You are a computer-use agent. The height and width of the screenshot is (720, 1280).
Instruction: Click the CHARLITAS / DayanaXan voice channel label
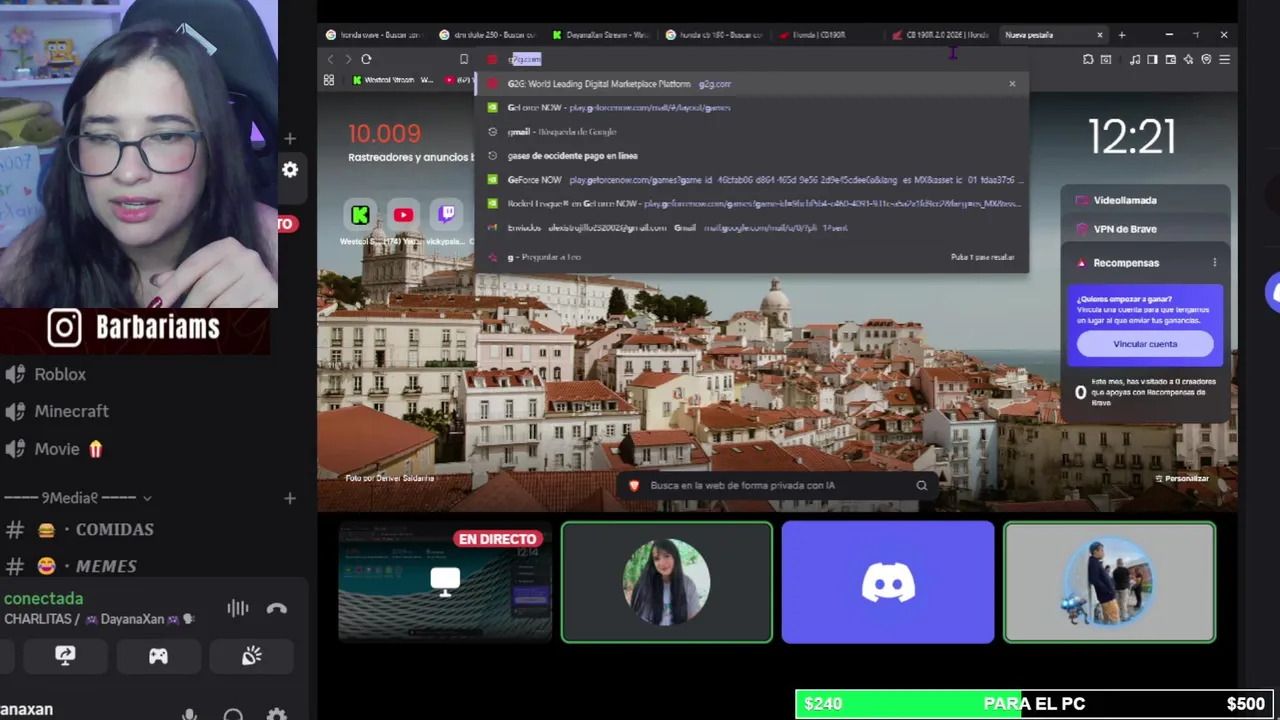pos(99,619)
